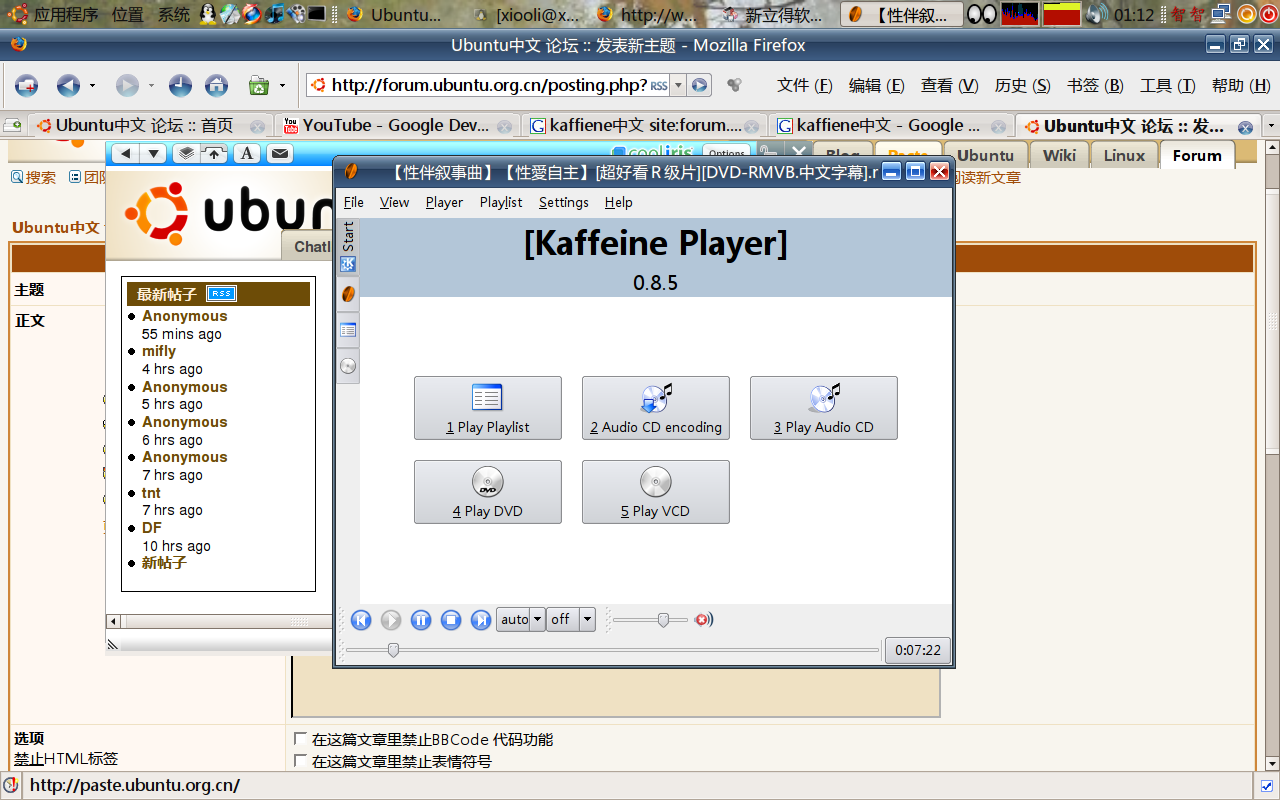This screenshot has height=800, width=1280.
Task: Stop playback in Kaffeine
Action: pos(451,620)
